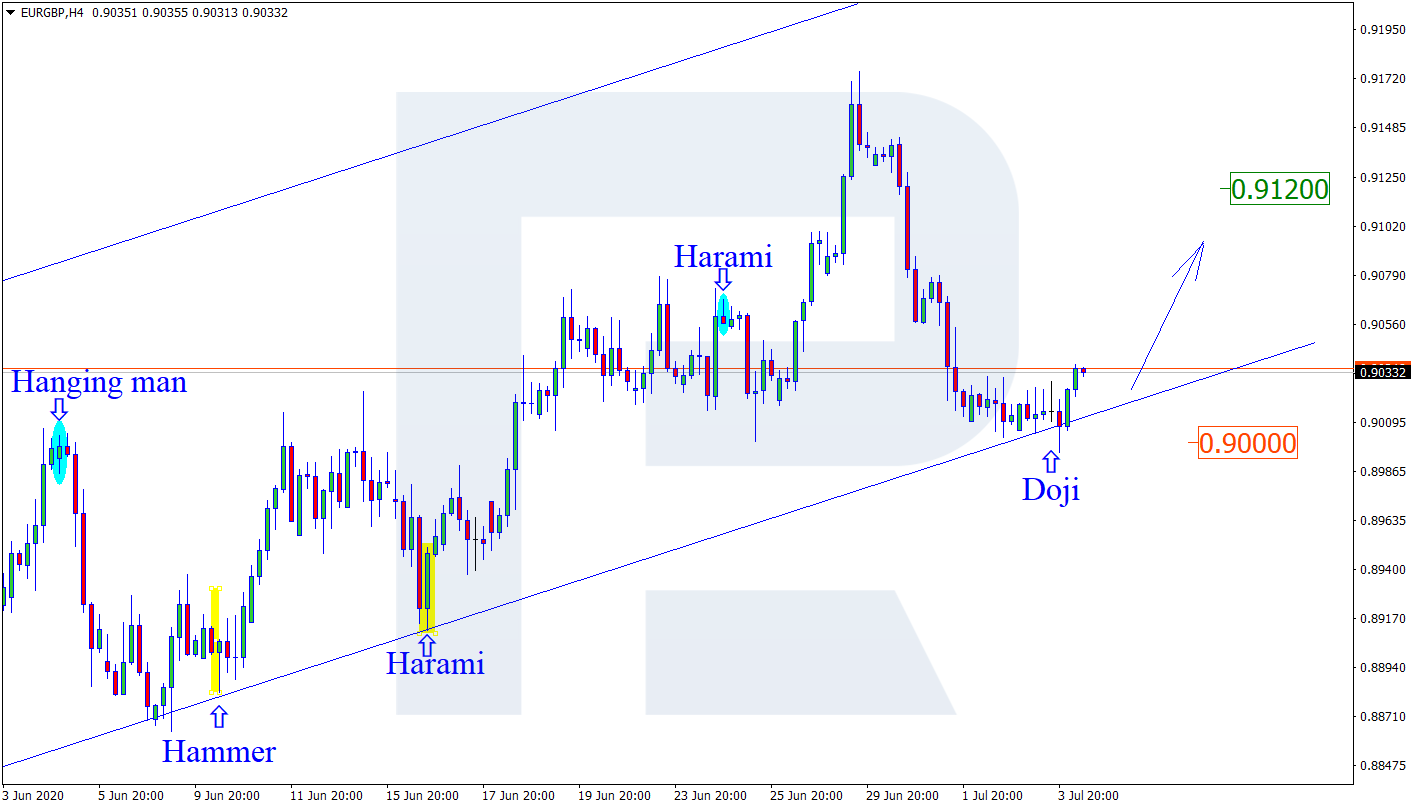Click the 0.91720 price axis value
This screenshot has width=1417, height=808.
tap(1385, 78)
